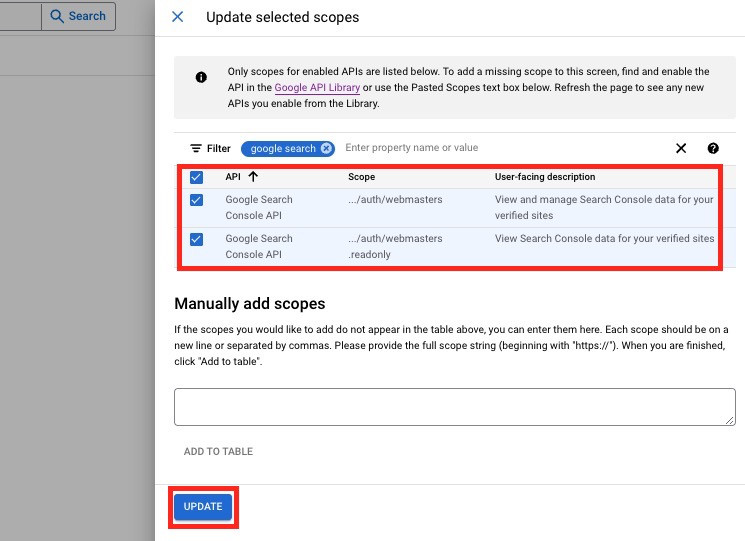Close the Update selected scopes panel
The height and width of the screenshot is (541, 745).
(177, 17)
